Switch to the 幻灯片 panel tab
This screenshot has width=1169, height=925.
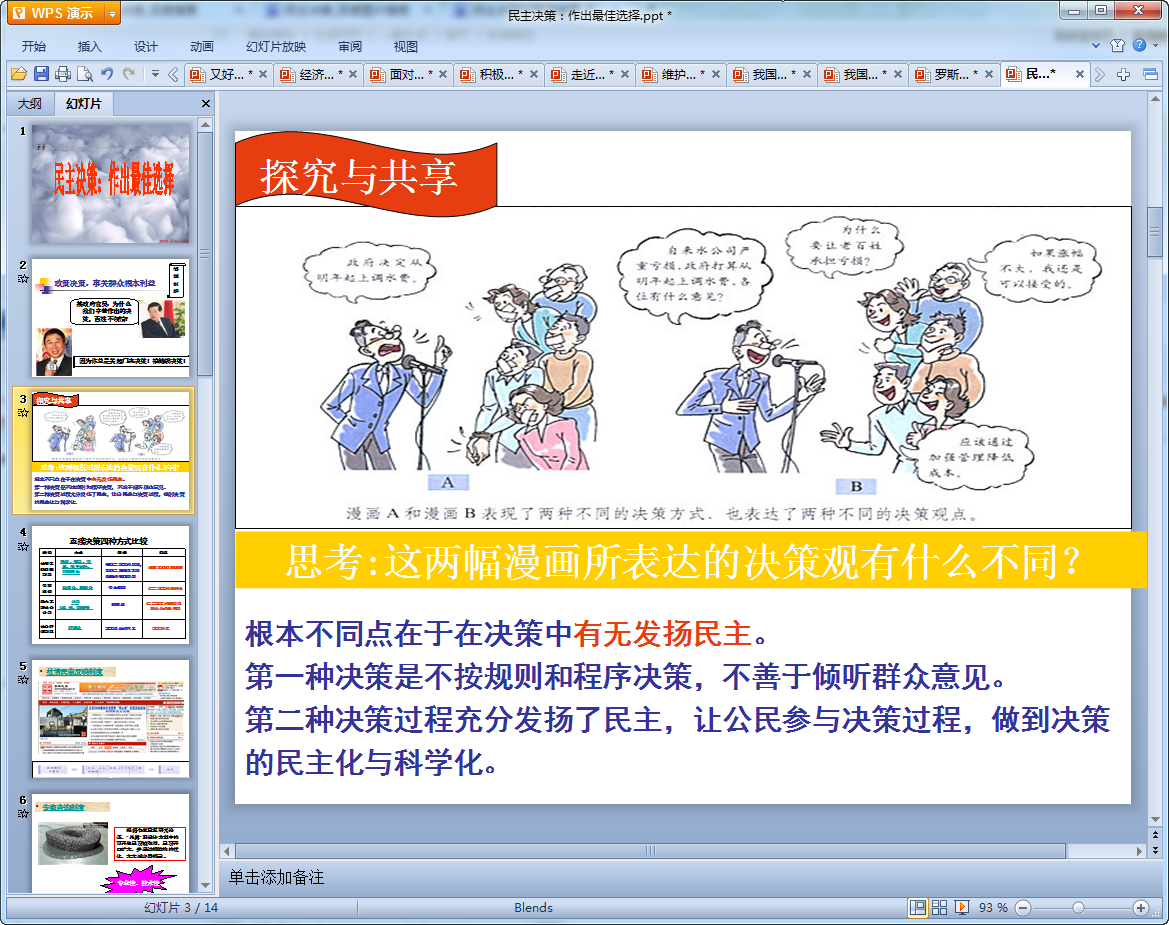(x=84, y=104)
